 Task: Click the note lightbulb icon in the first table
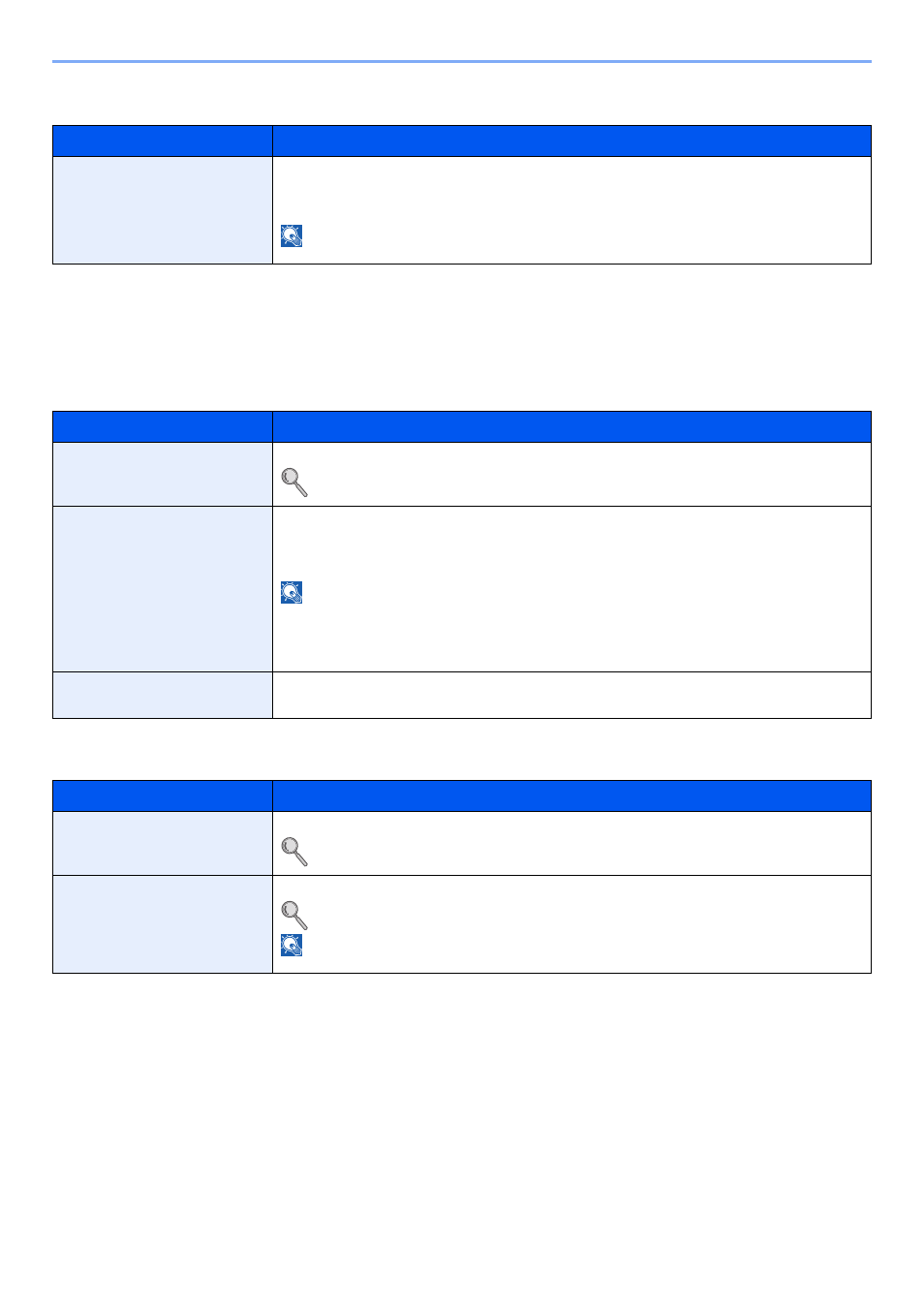[x=292, y=236]
